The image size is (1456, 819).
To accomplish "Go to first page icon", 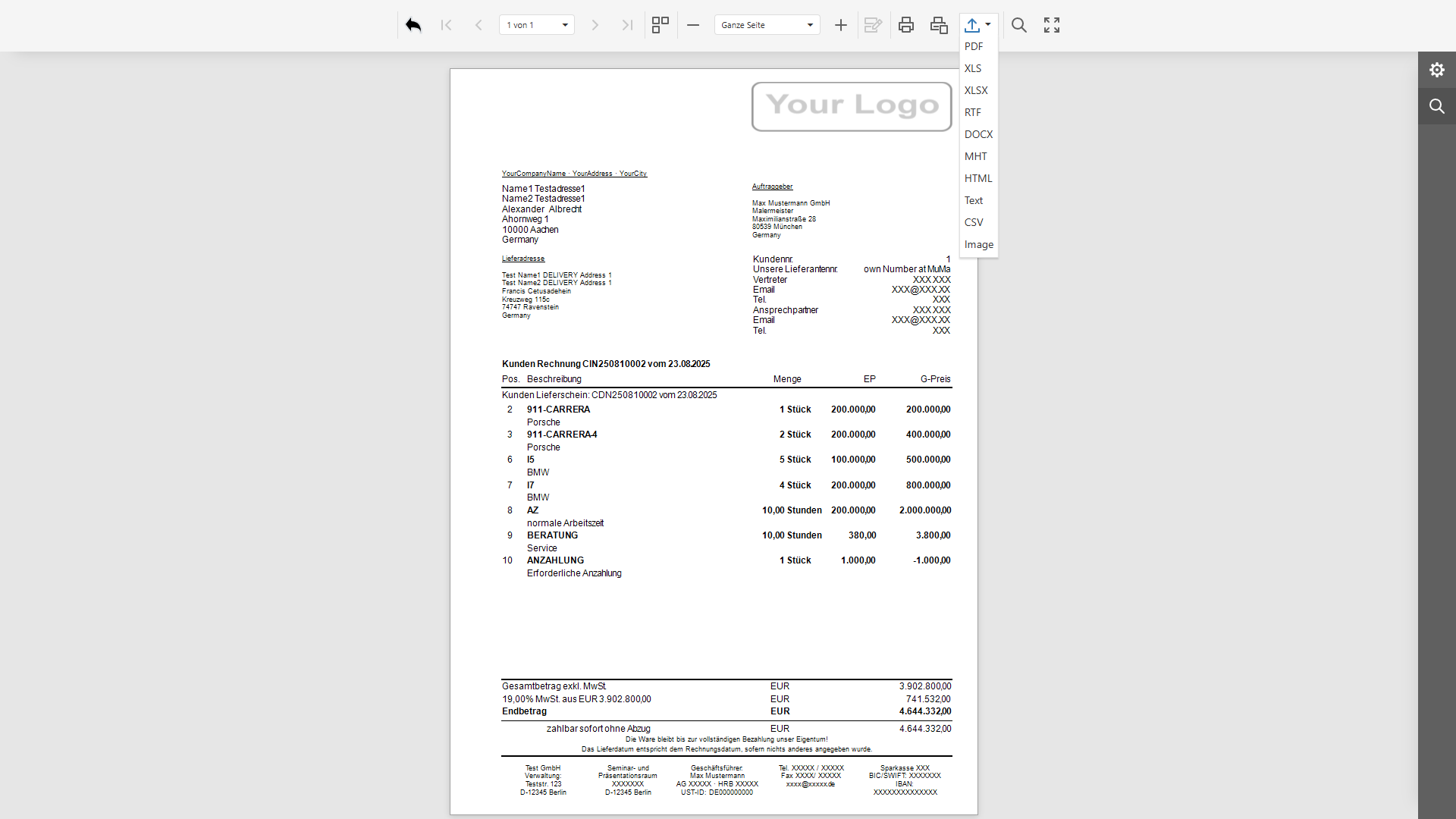I will (446, 25).
